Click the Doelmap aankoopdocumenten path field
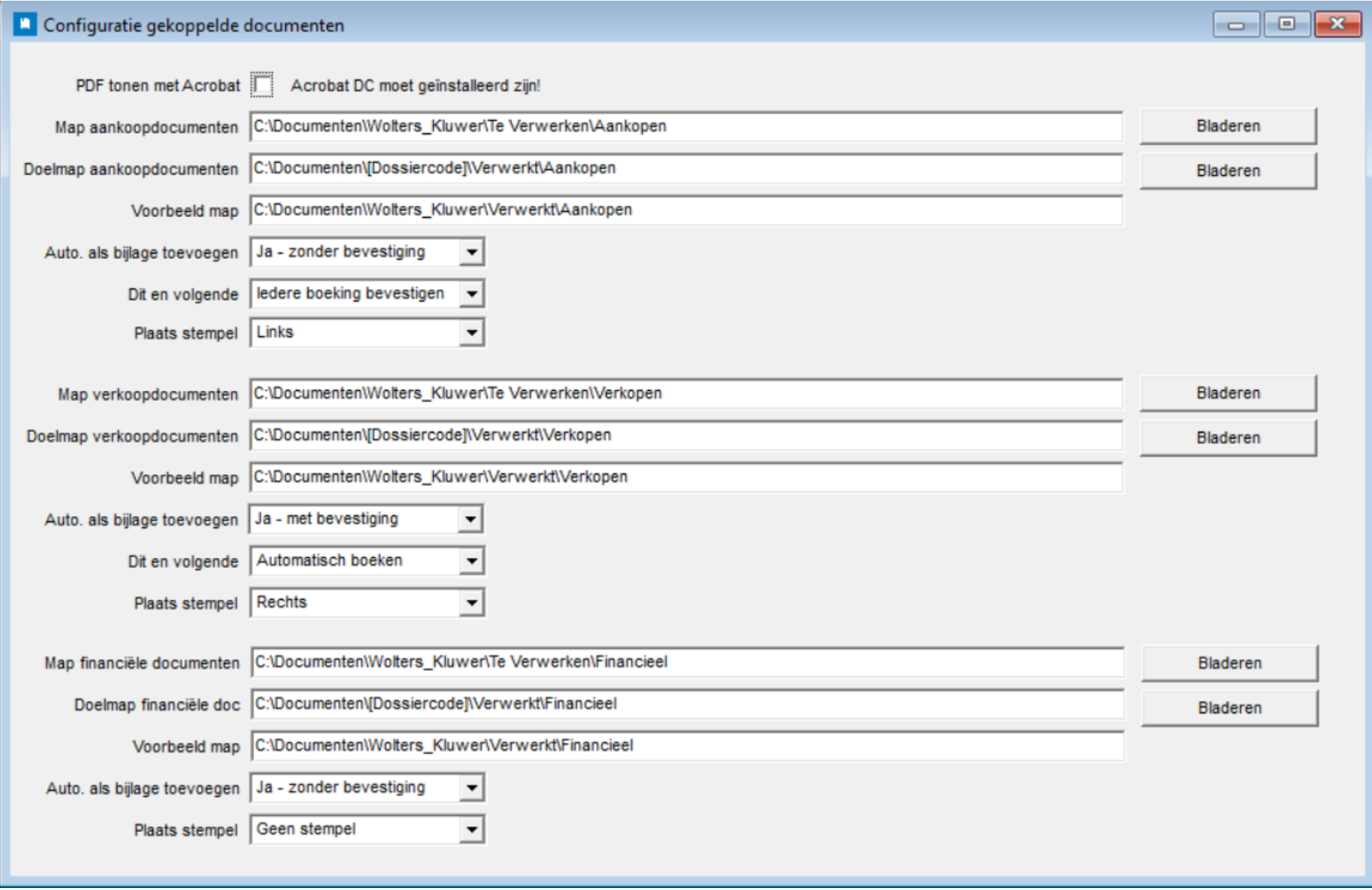 686,169
